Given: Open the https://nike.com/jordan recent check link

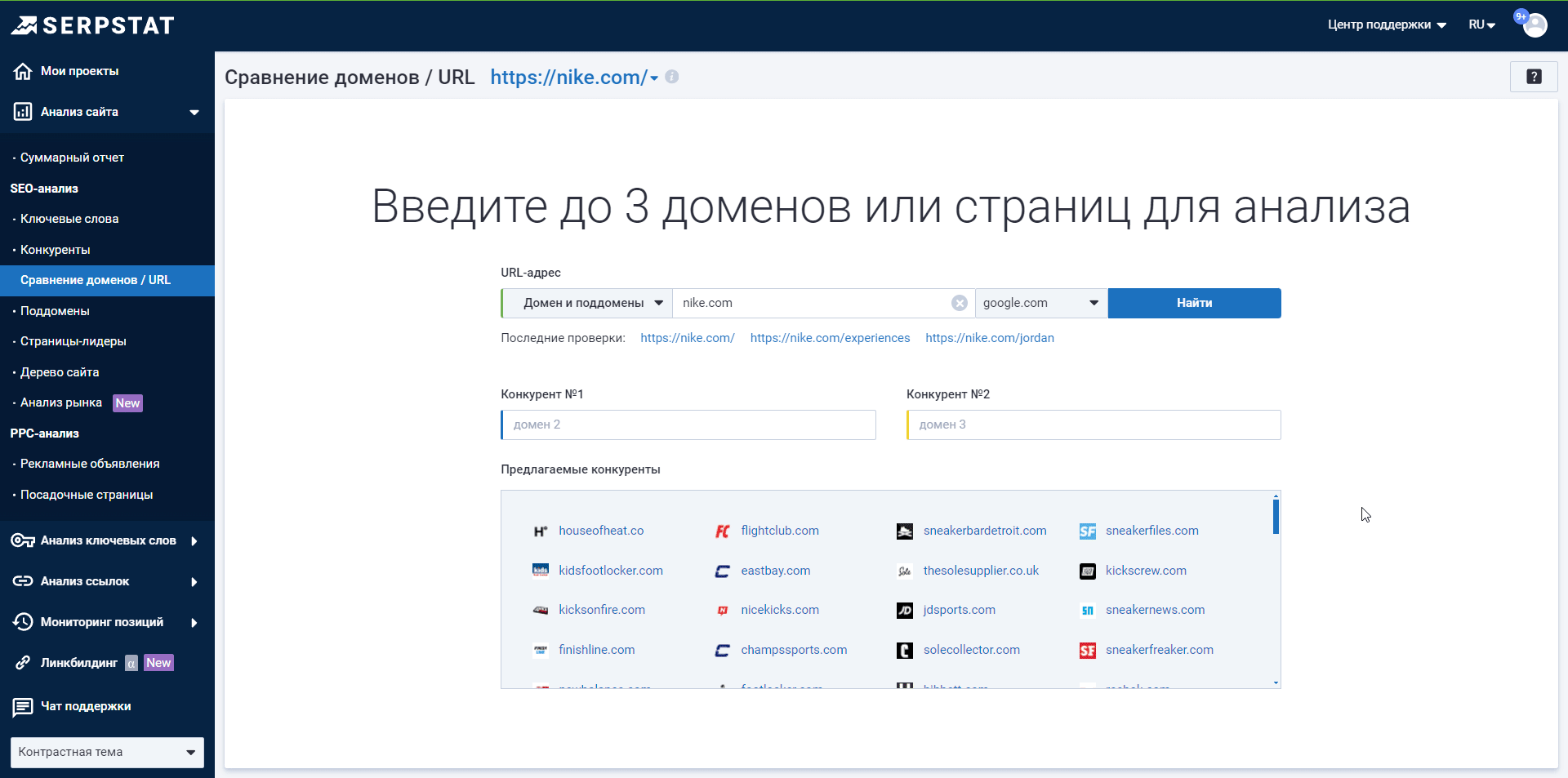Looking at the screenshot, I should [x=989, y=337].
